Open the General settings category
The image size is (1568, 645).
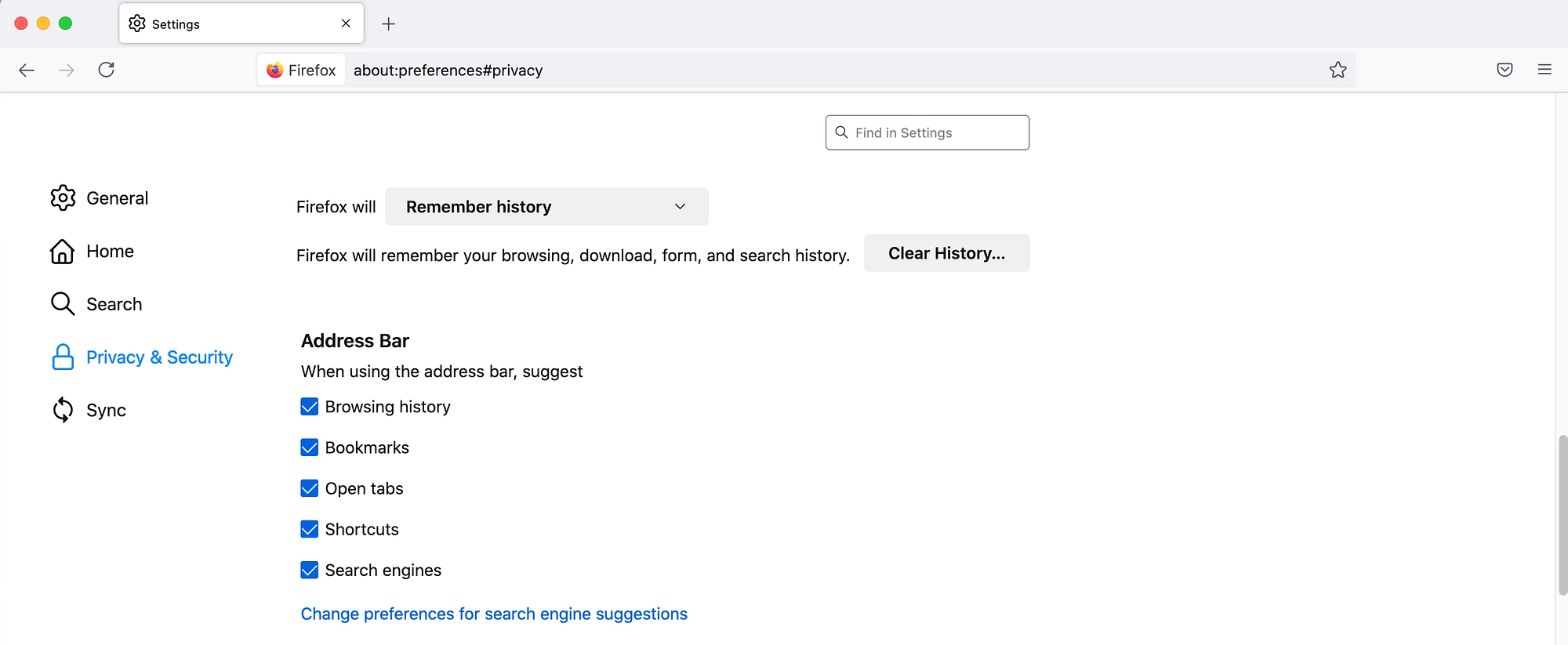[x=100, y=197]
